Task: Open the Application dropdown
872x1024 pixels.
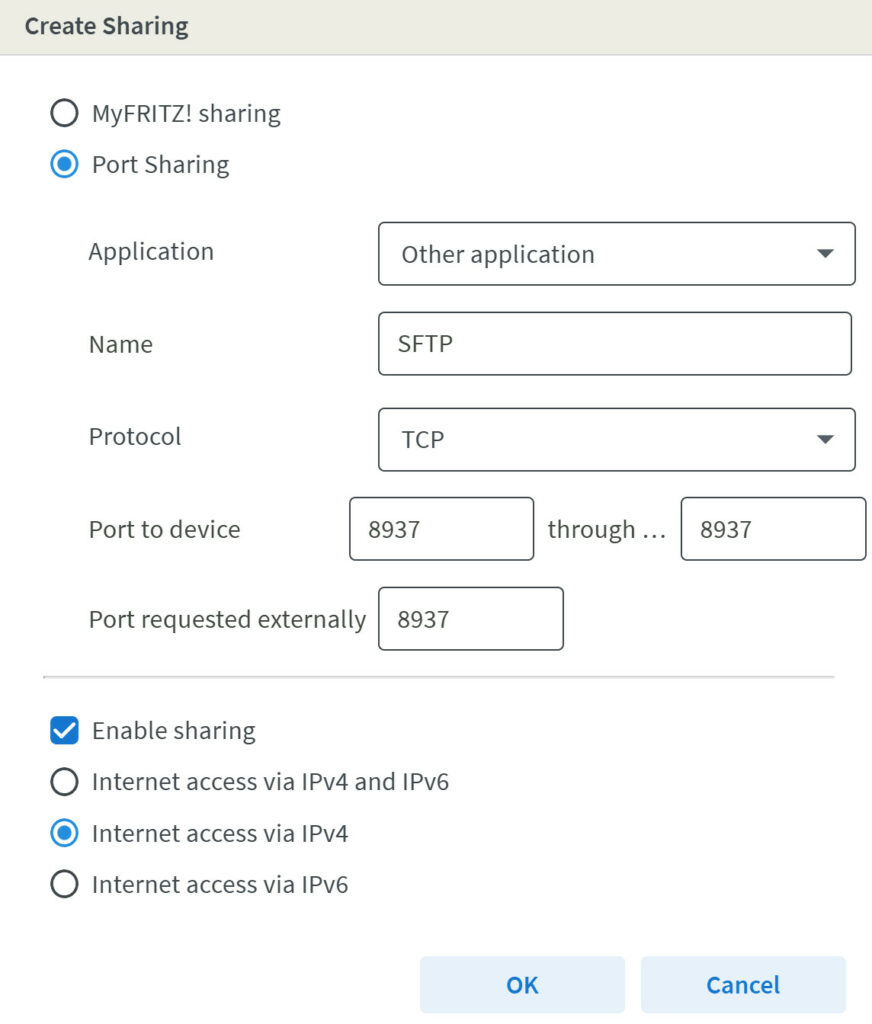Action: coord(617,254)
